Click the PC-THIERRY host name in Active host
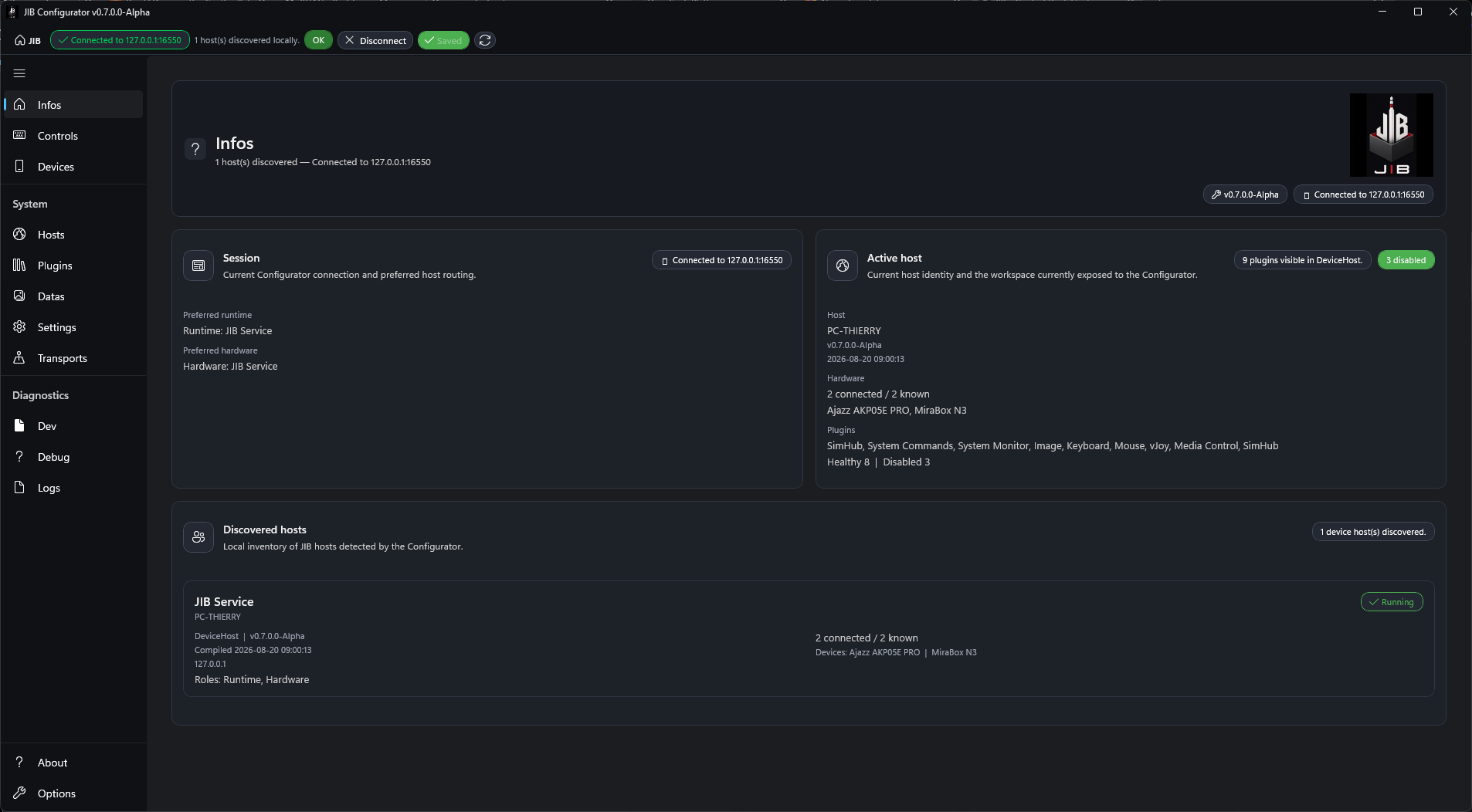Screen dimensions: 1472x812 coord(853,330)
